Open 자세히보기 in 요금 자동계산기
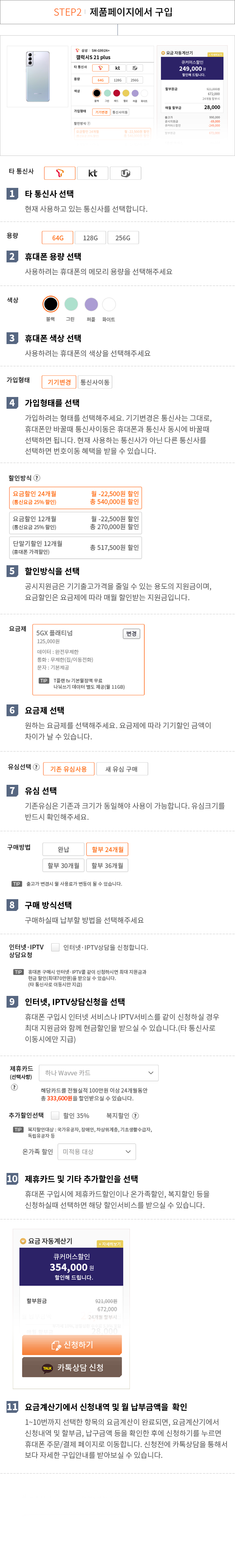This screenshot has height=1568, width=235. 110,1244
